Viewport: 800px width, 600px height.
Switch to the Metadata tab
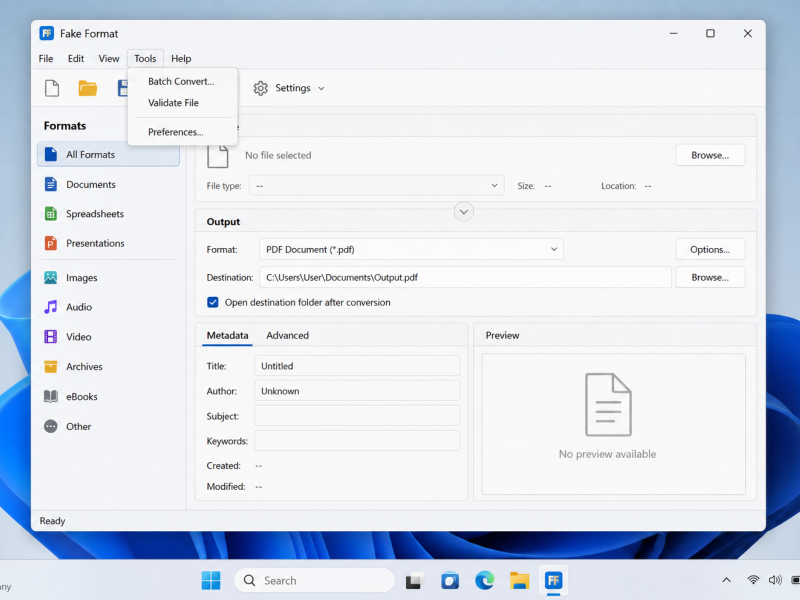[228, 335]
